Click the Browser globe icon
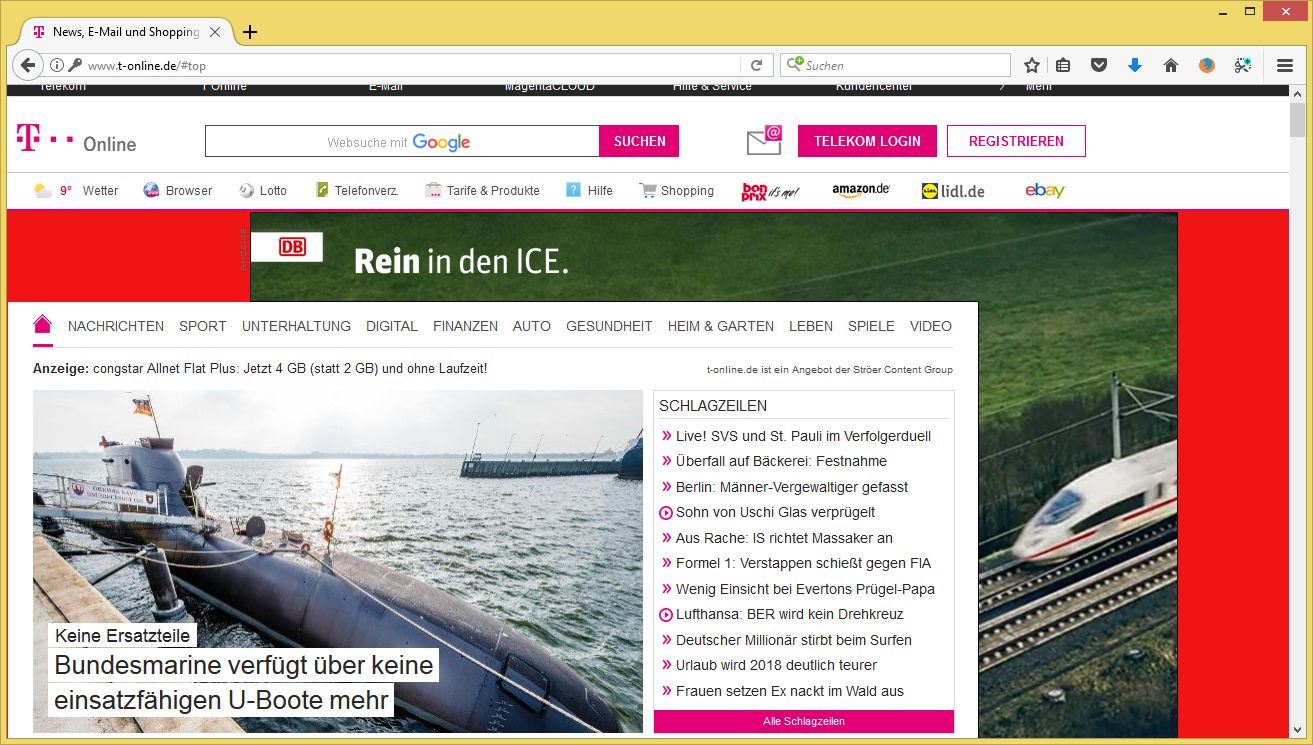This screenshot has width=1313, height=745. coord(152,190)
